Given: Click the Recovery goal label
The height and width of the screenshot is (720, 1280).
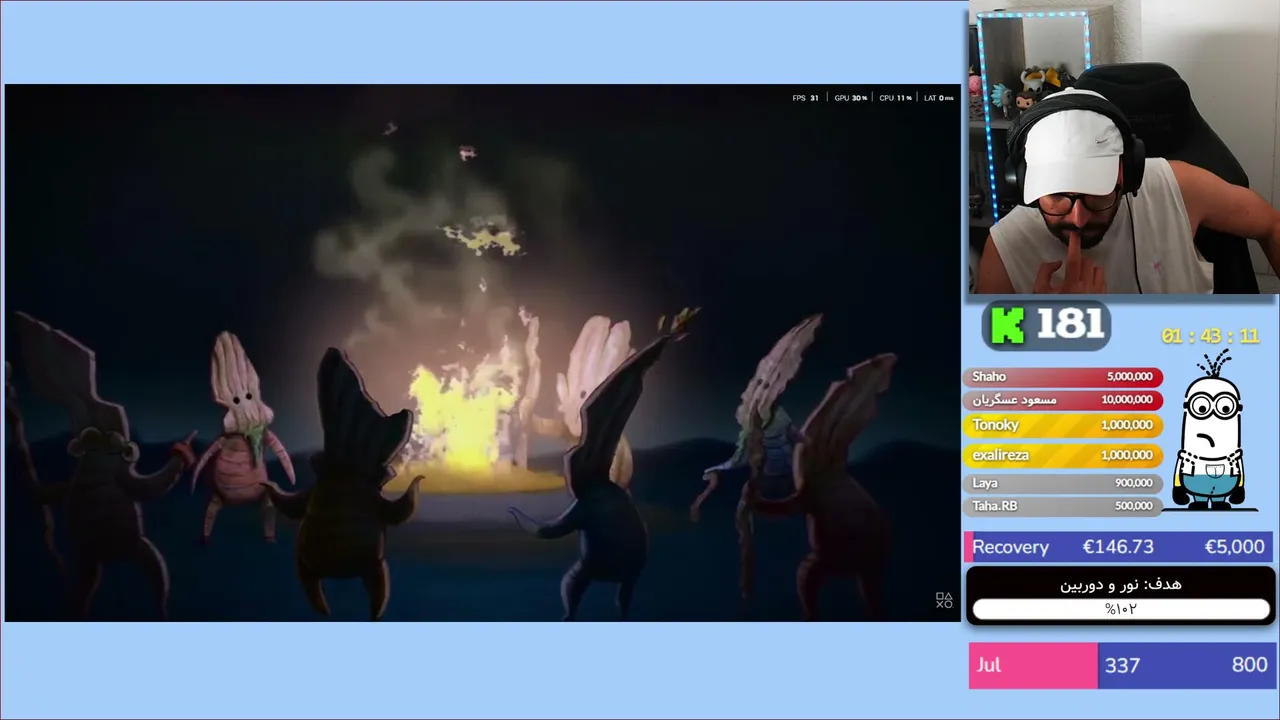Looking at the screenshot, I should pyautogui.click(x=1010, y=547).
